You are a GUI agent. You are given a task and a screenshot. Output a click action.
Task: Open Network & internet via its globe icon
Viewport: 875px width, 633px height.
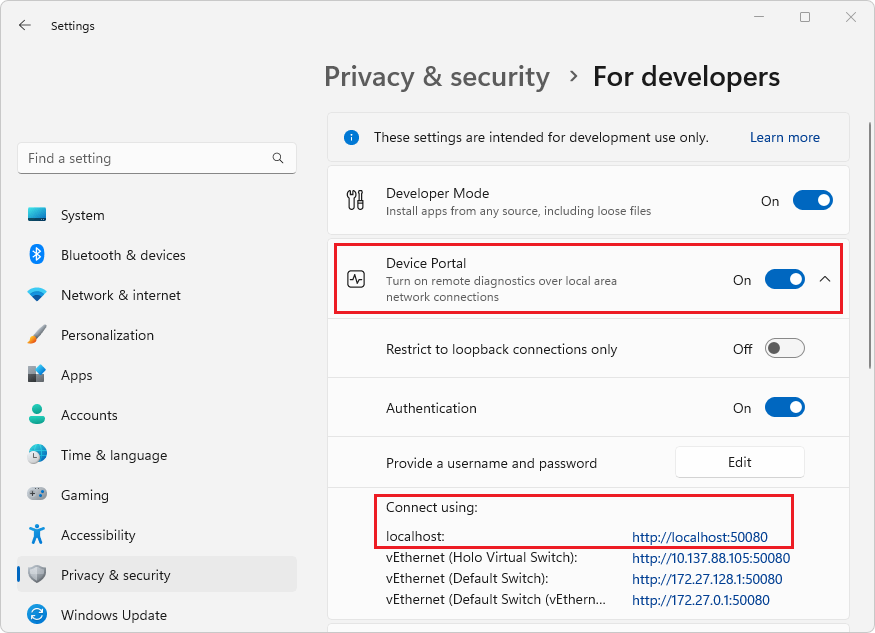coord(38,295)
